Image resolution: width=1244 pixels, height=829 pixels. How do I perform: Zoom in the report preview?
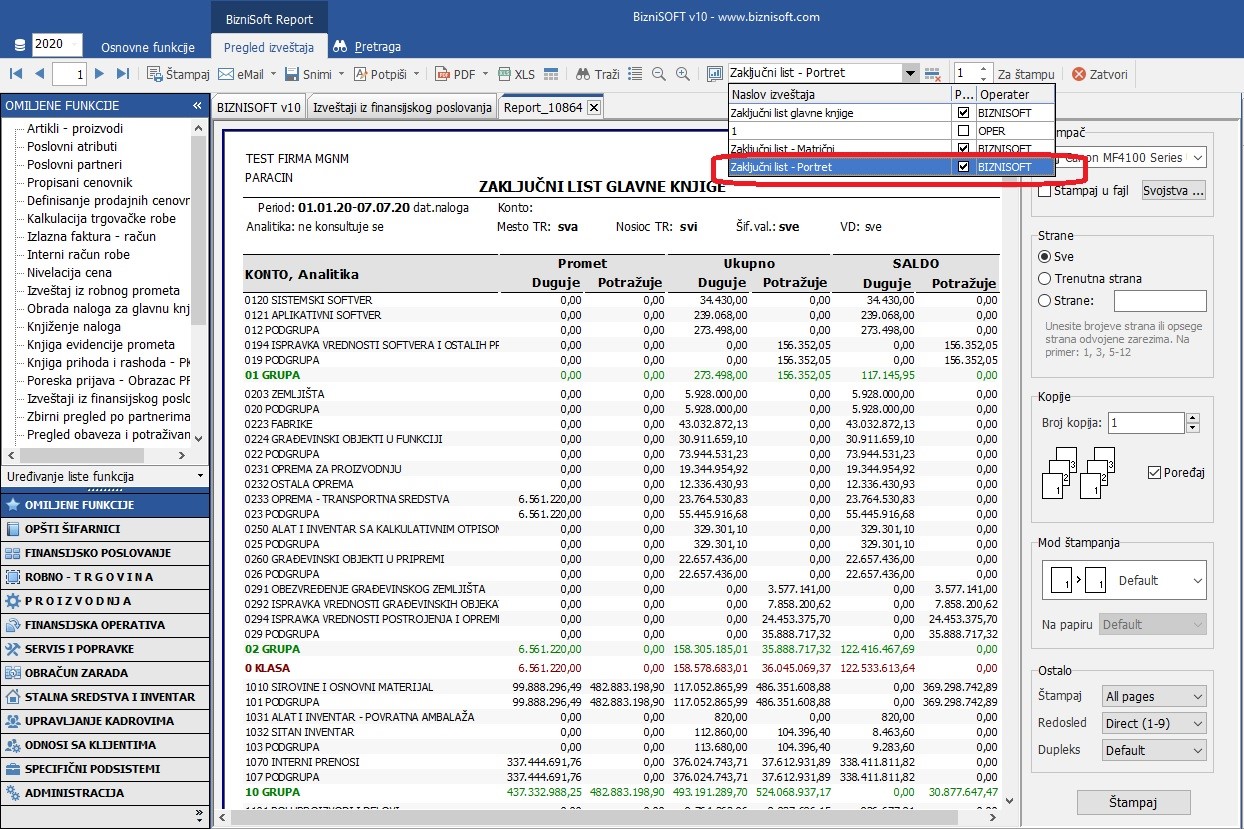pos(683,74)
